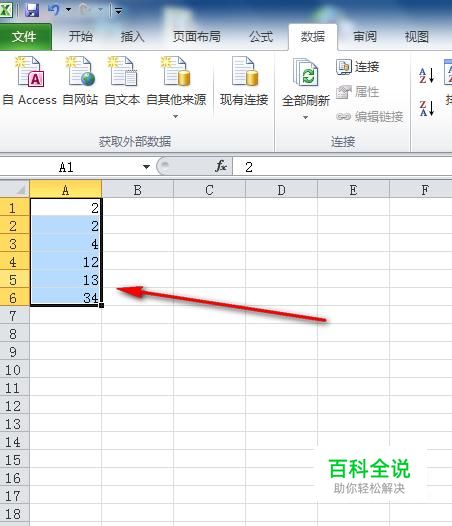The image size is (452, 526).
Task: Select row 18 header
Action: [14, 514]
